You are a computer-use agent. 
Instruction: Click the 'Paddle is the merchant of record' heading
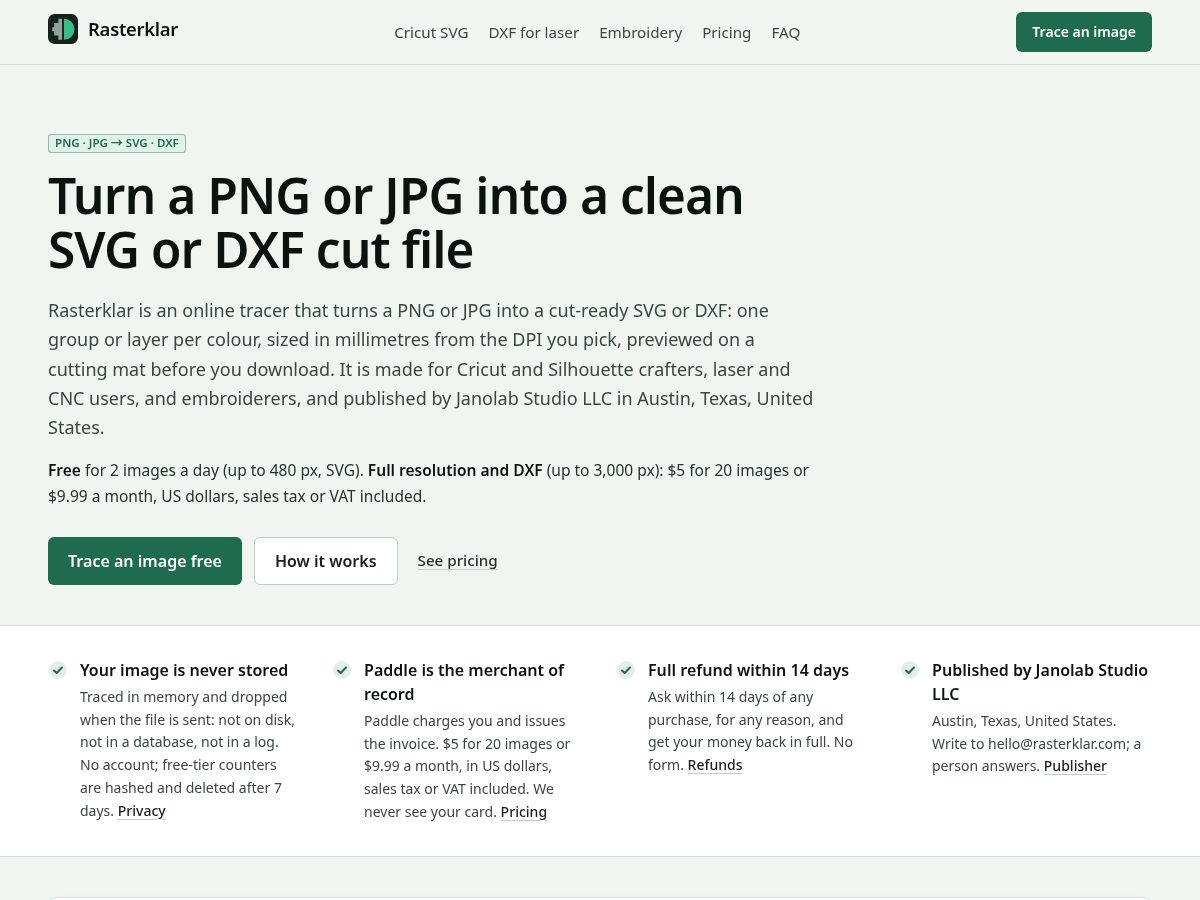point(464,682)
